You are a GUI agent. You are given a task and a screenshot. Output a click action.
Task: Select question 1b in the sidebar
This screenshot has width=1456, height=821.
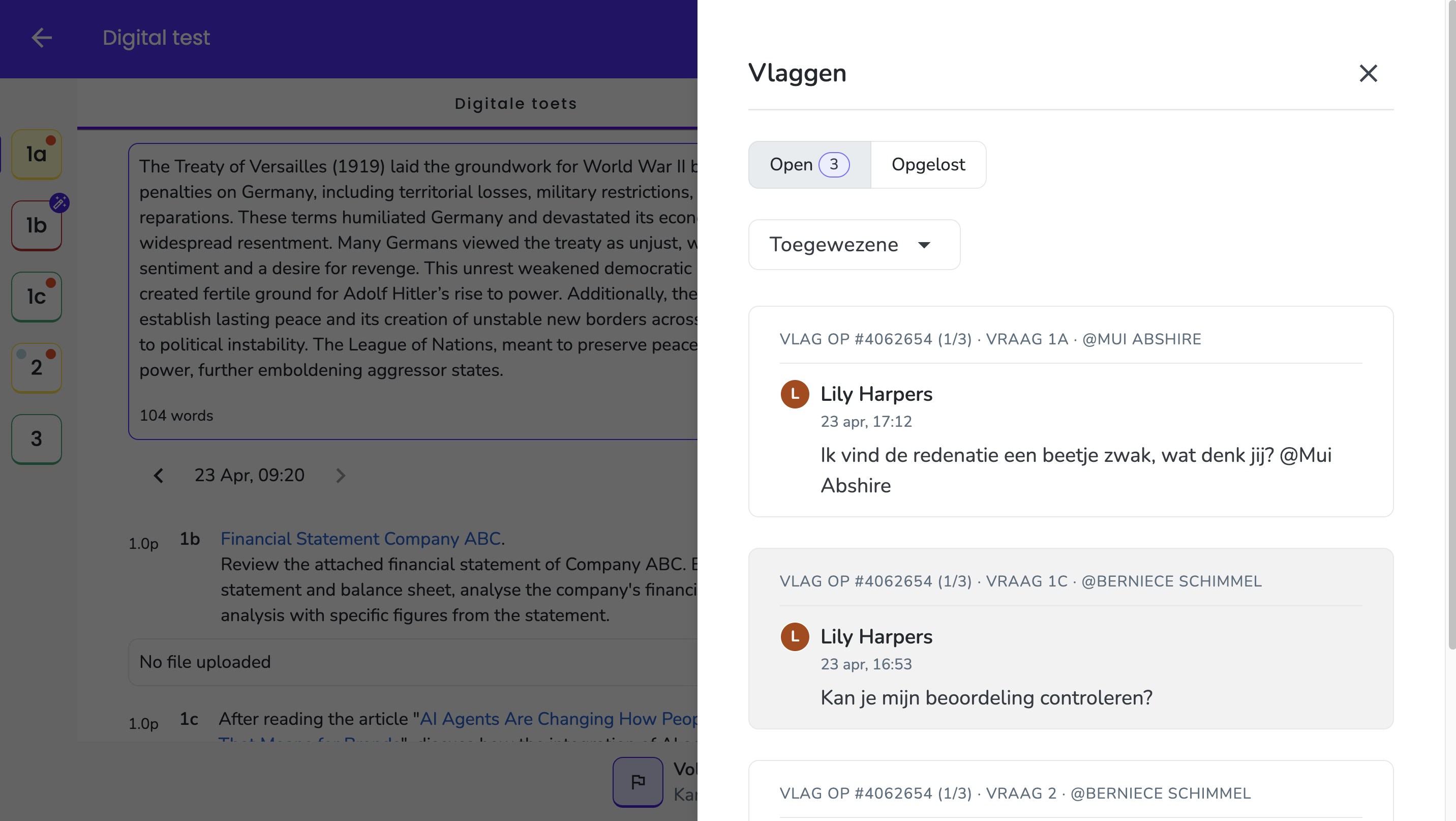click(x=37, y=226)
